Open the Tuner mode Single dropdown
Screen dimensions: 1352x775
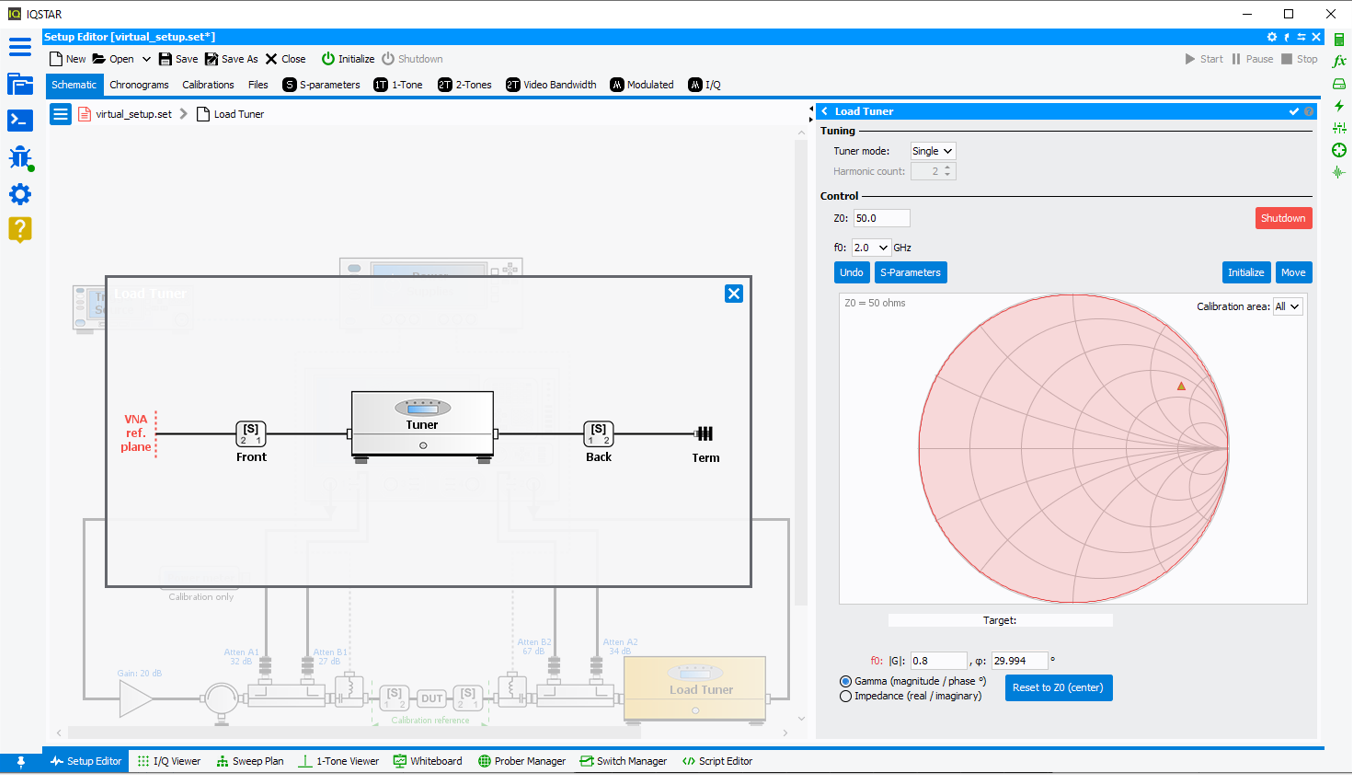click(x=933, y=151)
